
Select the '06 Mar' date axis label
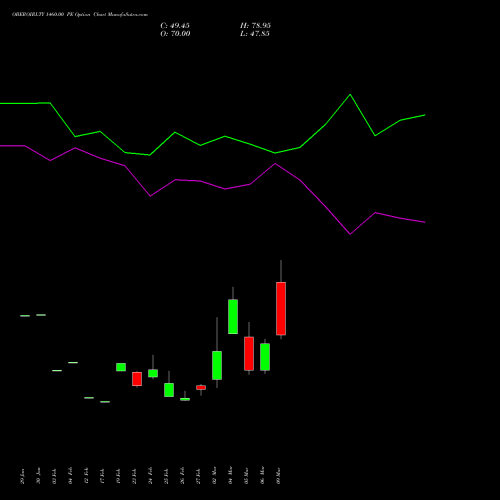[262, 475]
